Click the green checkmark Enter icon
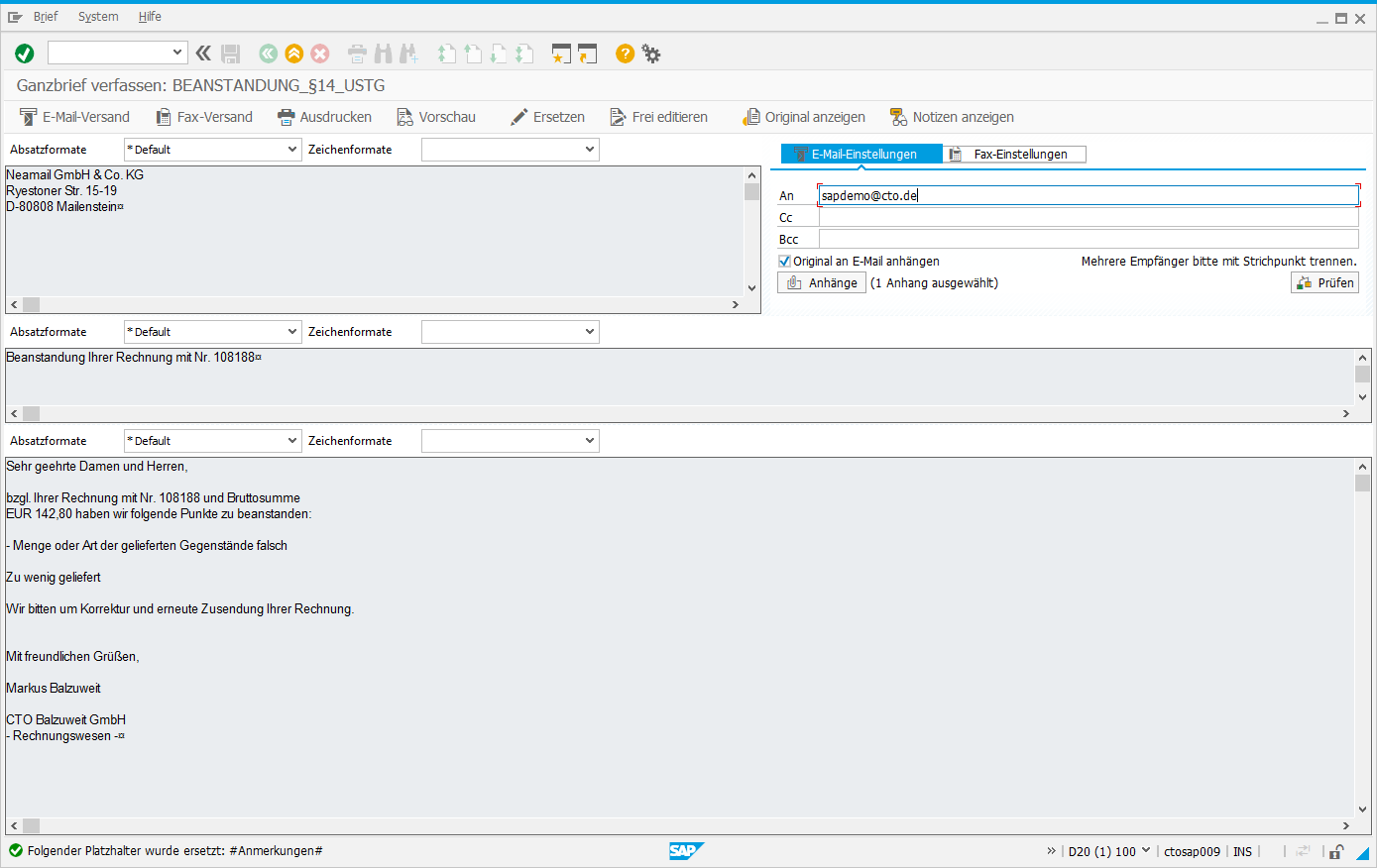 click(25, 54)
